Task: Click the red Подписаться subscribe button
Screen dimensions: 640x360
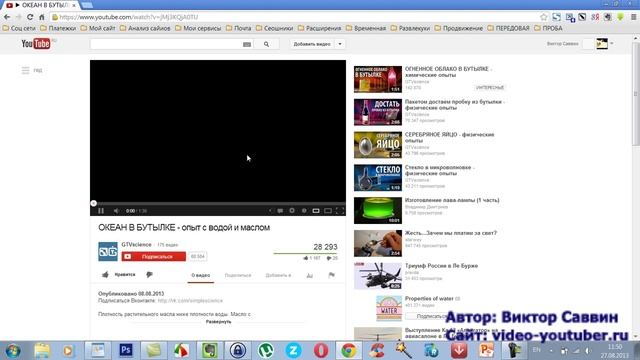Action: click(153, 256)
